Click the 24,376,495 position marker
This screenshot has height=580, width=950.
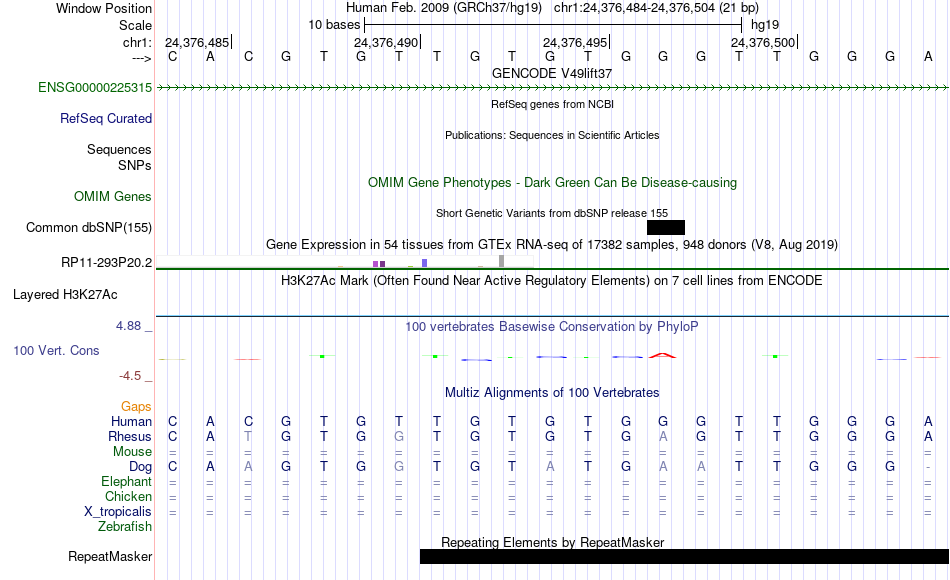576,42
